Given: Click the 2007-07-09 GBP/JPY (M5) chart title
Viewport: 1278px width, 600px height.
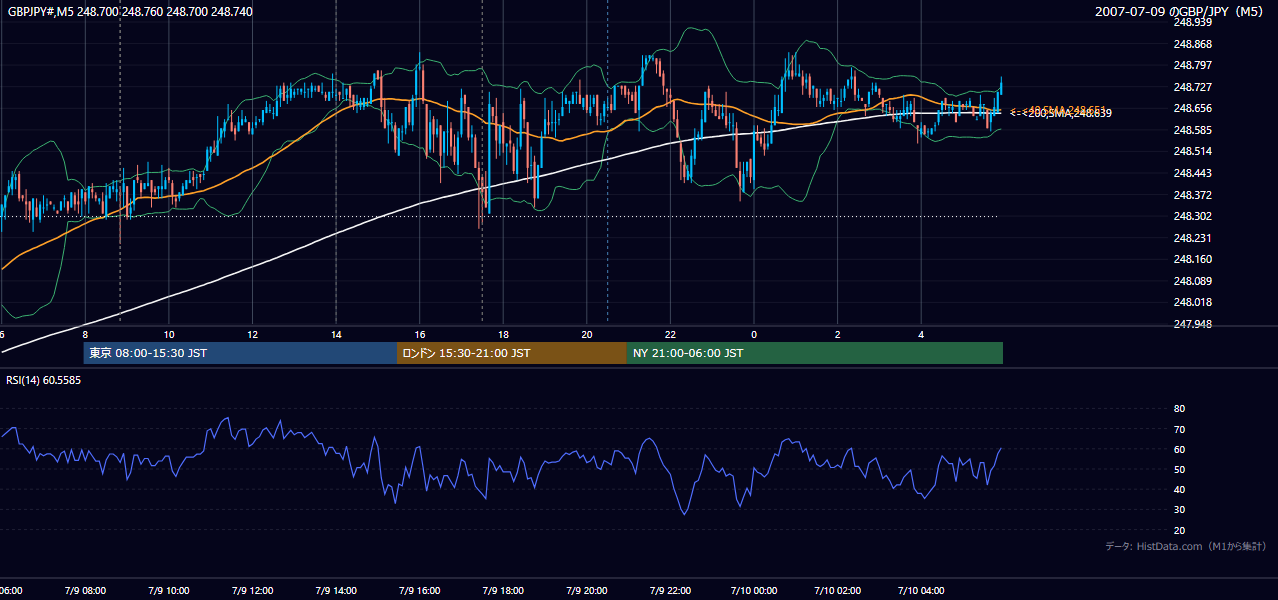Looking at the screenshot, I should pyautogui.click(x=1180, y=11).
